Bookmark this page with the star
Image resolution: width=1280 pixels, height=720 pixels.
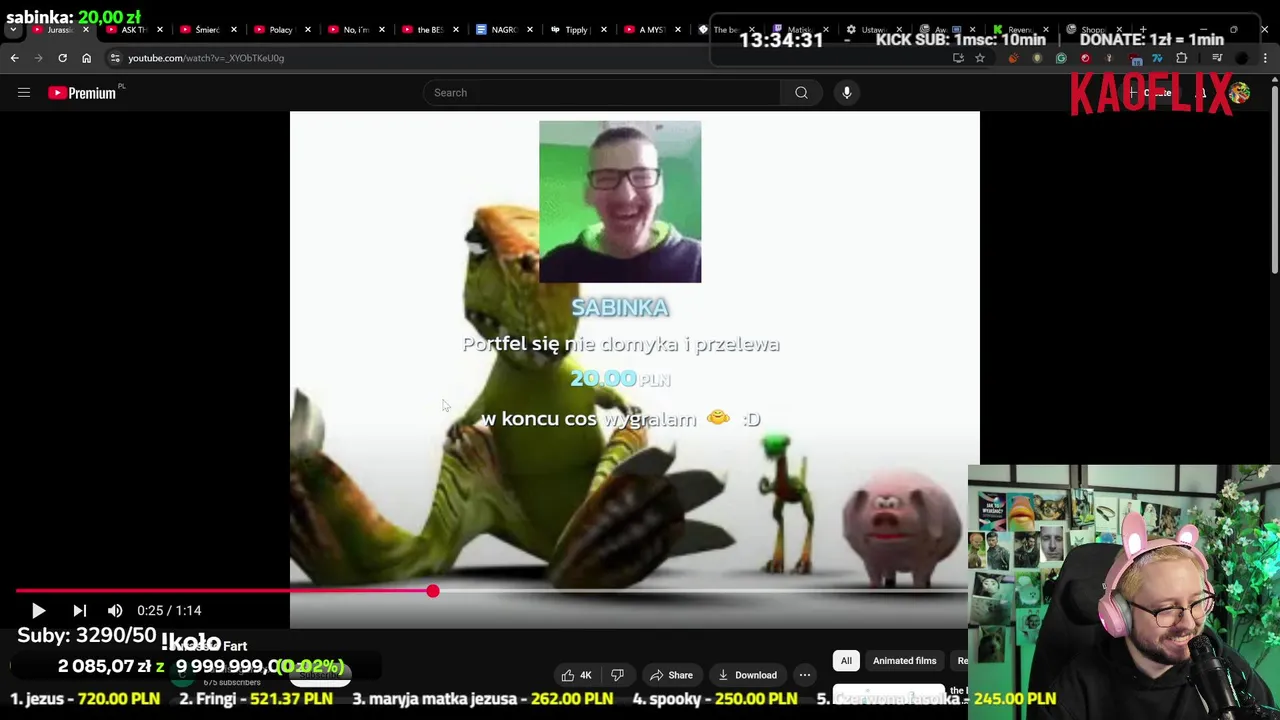pyautogui.click(x=980, y=58)
